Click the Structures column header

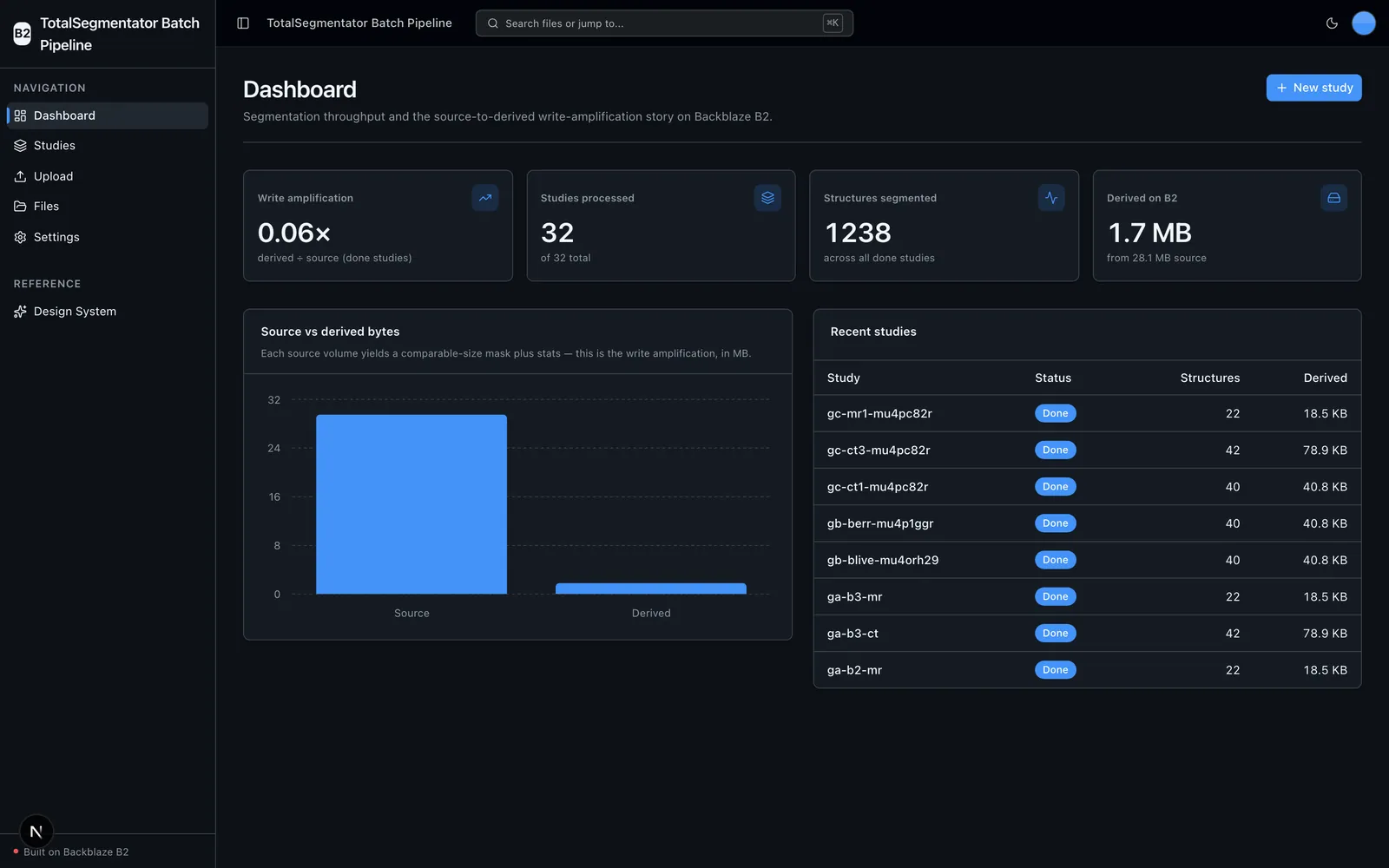tap(1209, 378)
